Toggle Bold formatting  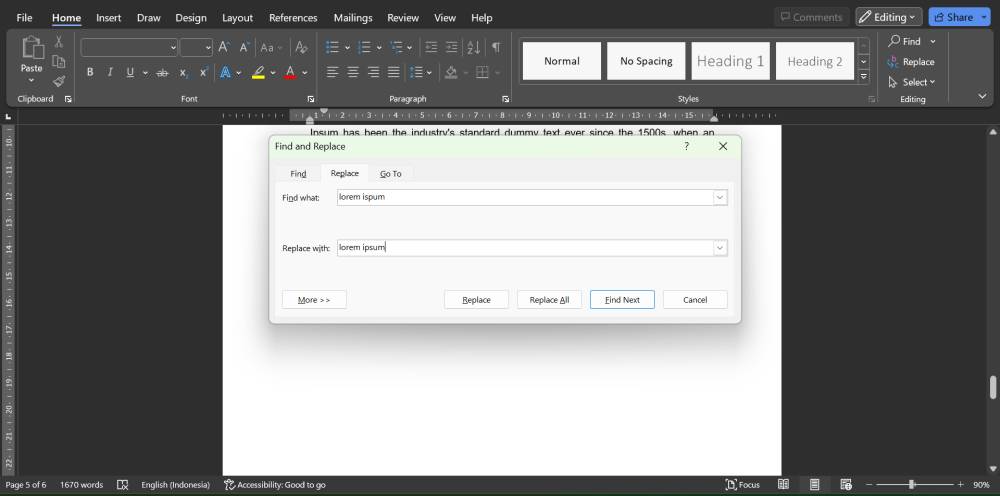pyautogui.click(x=90, y=73)
